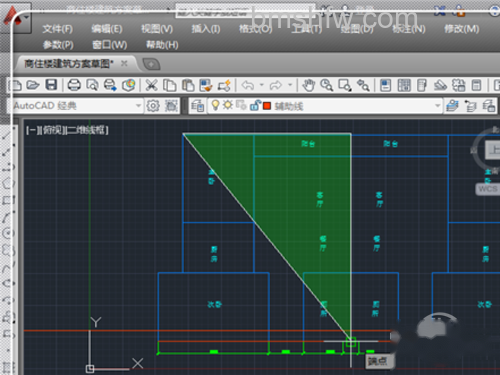Click the WCS coordinate system button
This screenshot has height=375, width=500.
coord(487,189)
